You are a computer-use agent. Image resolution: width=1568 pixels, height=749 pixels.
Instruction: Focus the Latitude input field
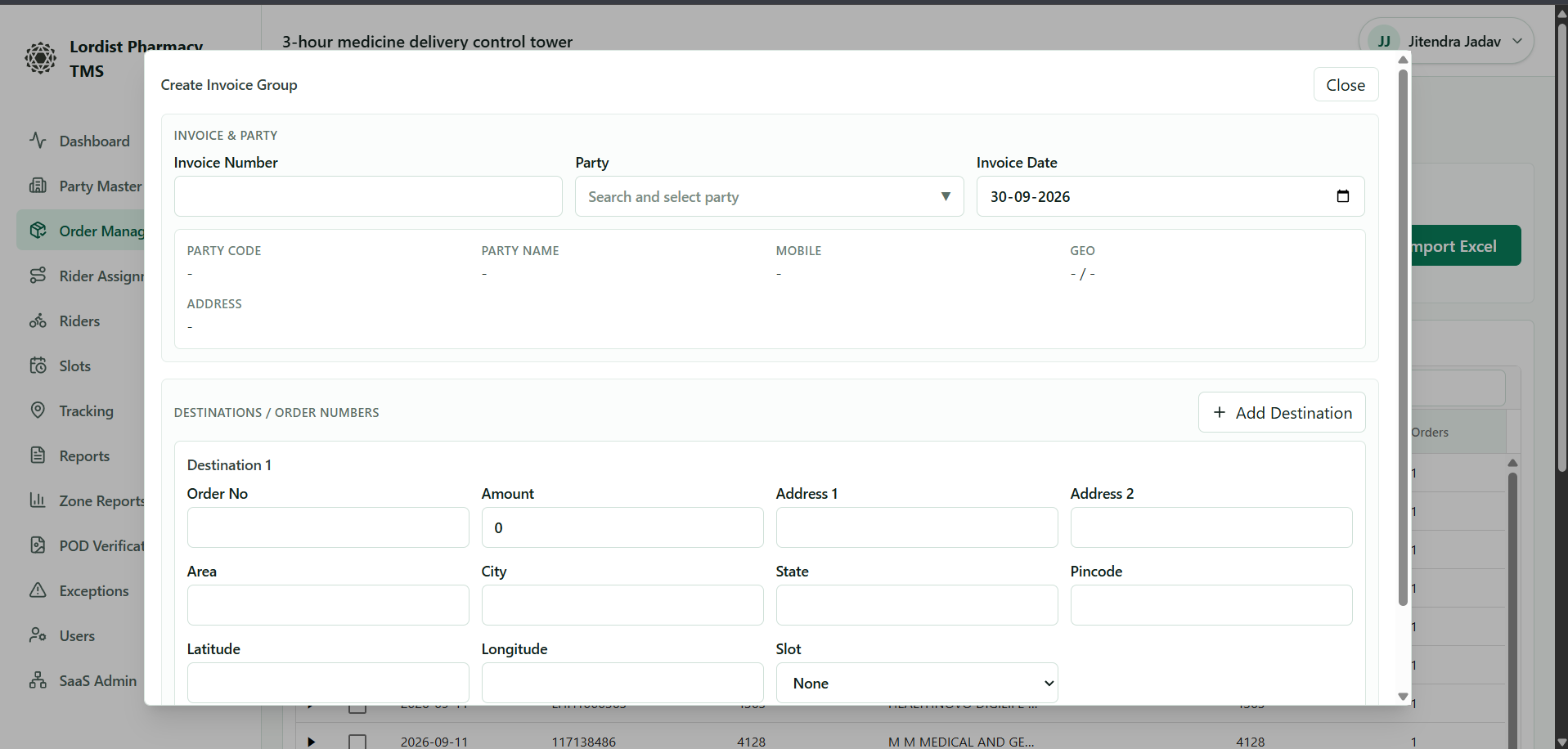(328, 683)
